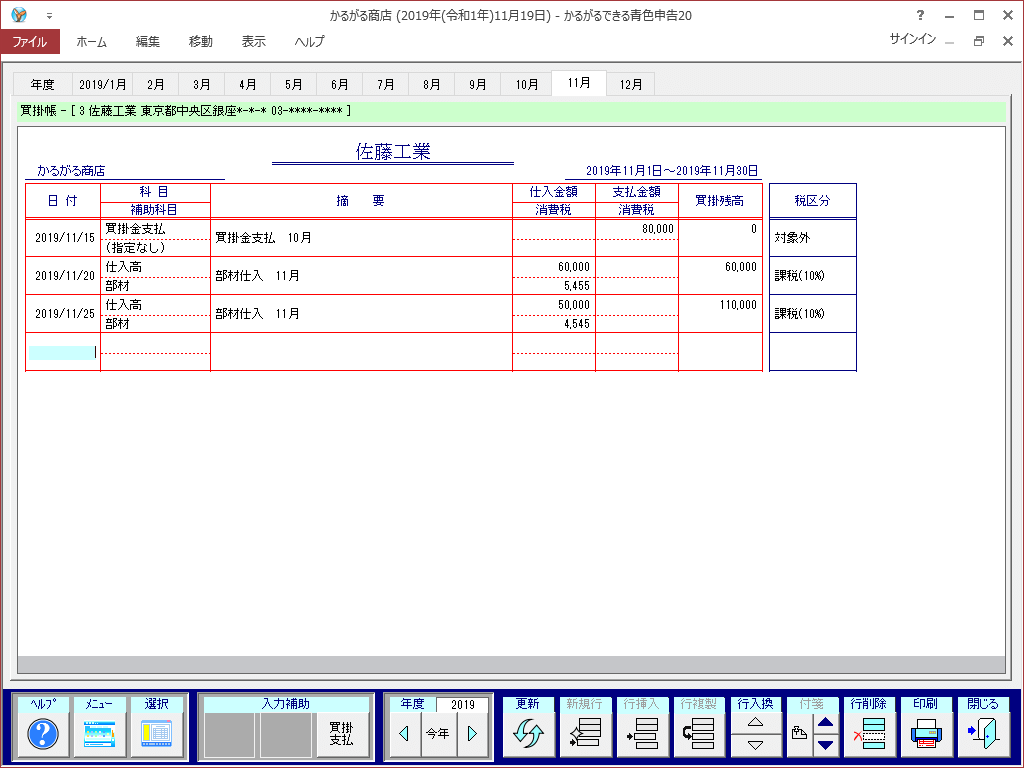The image size is (1024, 768).
Task: Select date cell 2019/11/25
Action: point(65,314)
